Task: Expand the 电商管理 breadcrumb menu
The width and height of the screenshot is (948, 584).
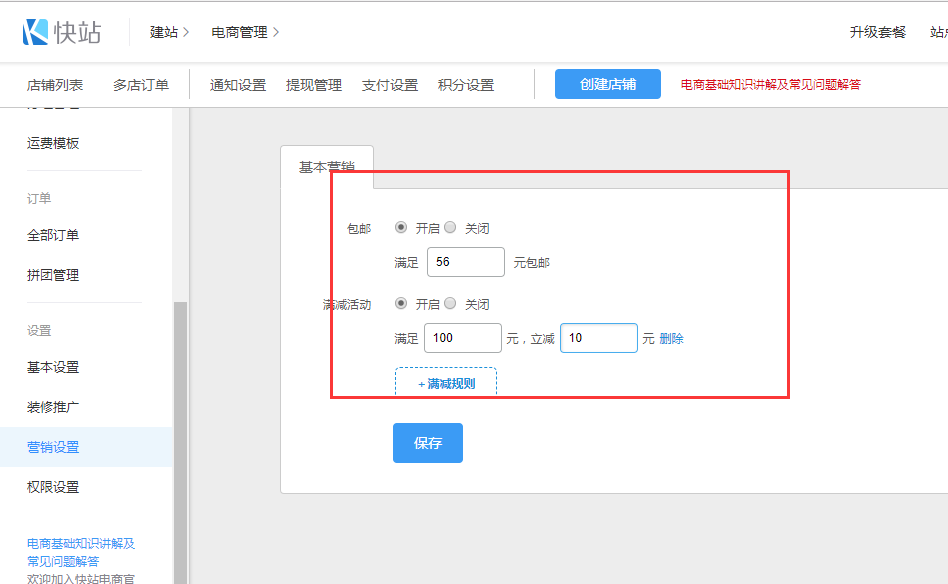Action: click(x=244, y=32)
